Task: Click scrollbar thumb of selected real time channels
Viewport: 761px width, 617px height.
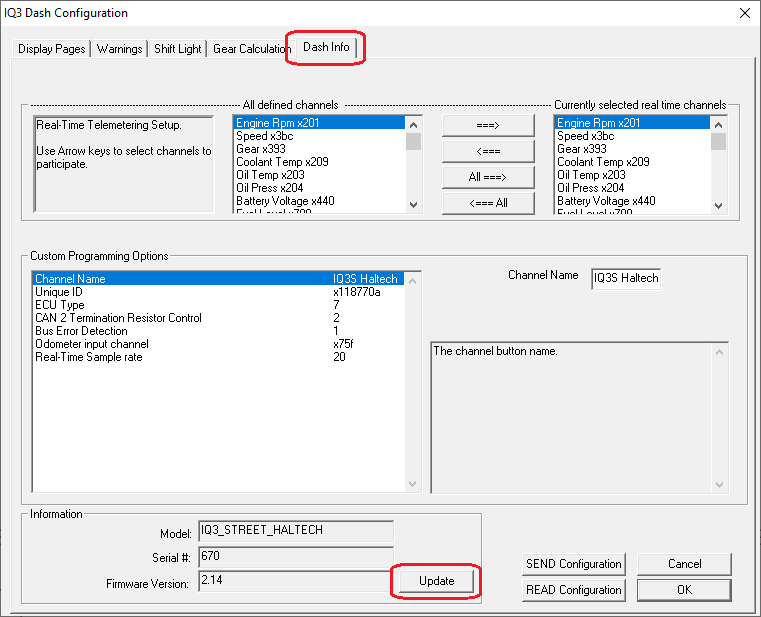Action: (719, 142)
